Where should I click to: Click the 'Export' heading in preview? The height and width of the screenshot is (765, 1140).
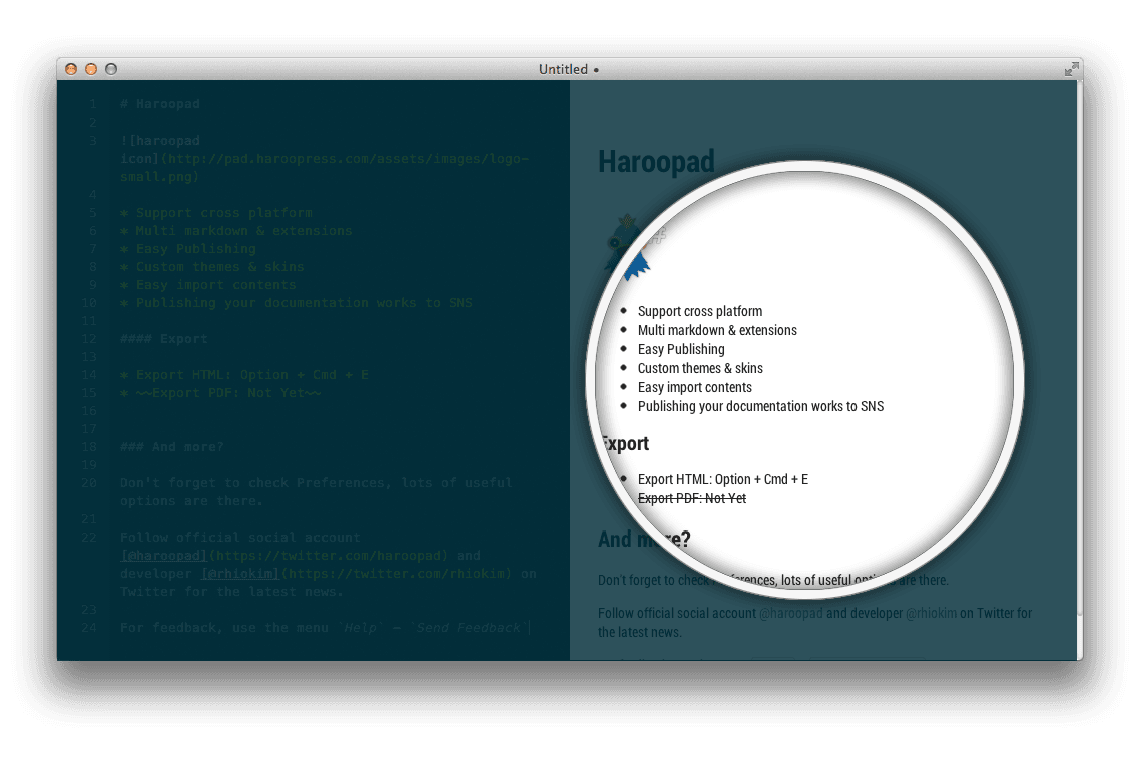coord(626,443)
